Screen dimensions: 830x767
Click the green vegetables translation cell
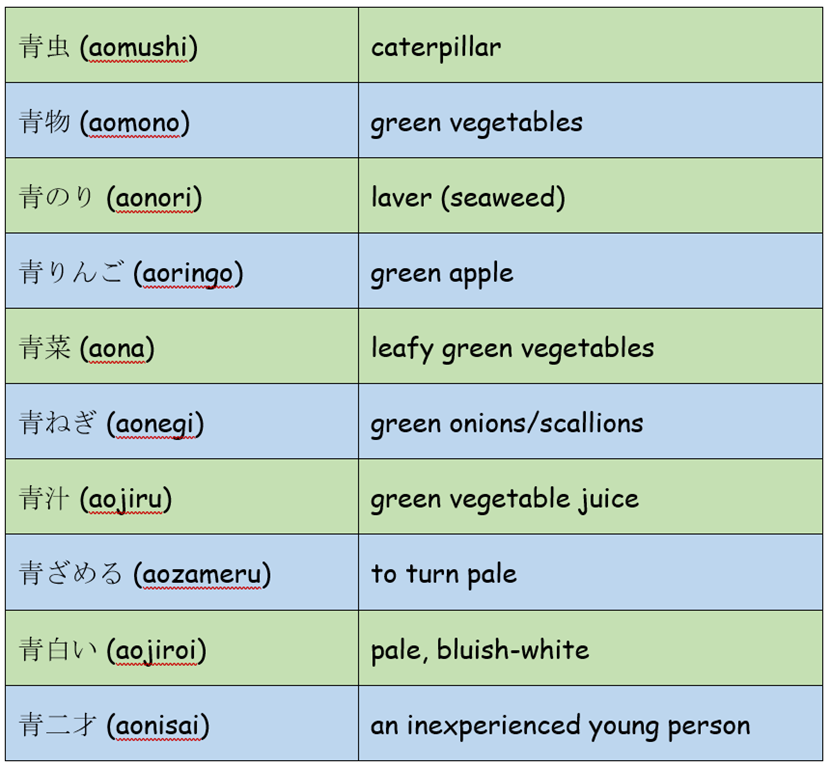(590, 120)
